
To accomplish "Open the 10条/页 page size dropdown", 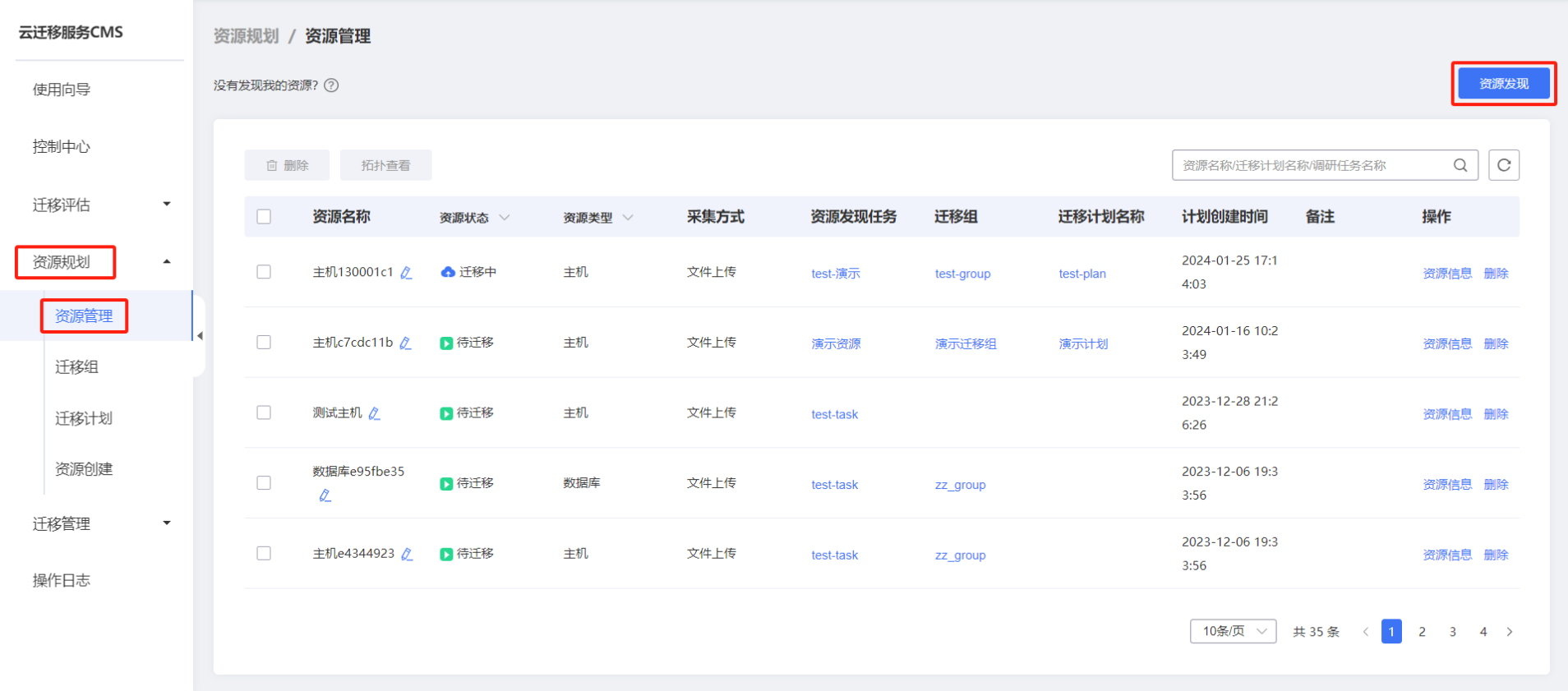I will tap(1233, 631).
